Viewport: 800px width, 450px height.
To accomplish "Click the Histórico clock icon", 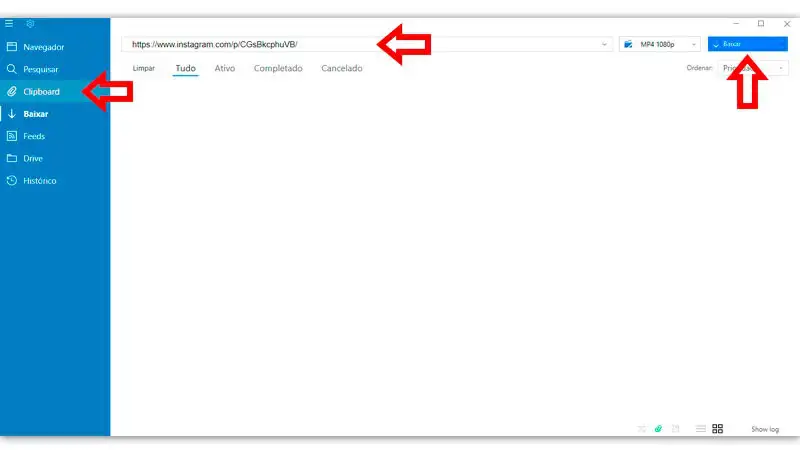I will coord(12,181).
